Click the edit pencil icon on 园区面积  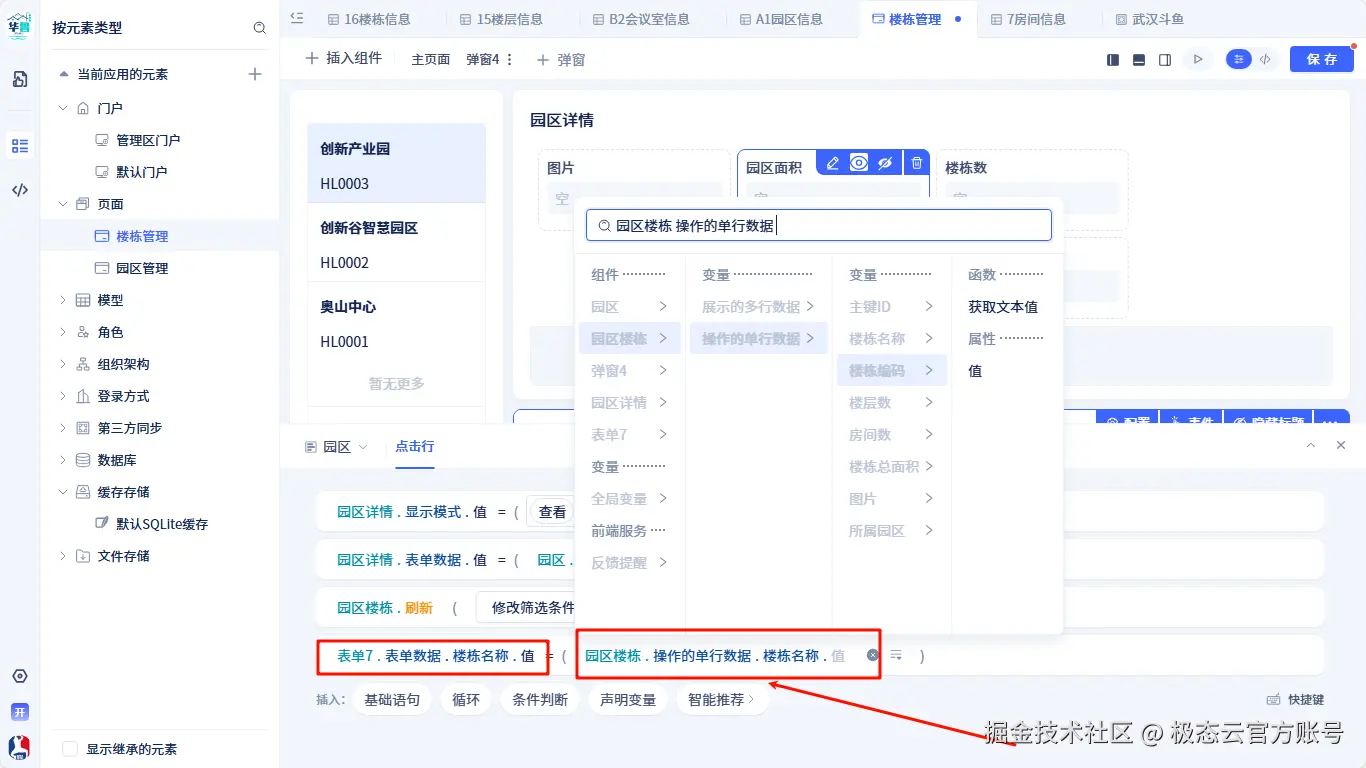(x=832, y=163)
